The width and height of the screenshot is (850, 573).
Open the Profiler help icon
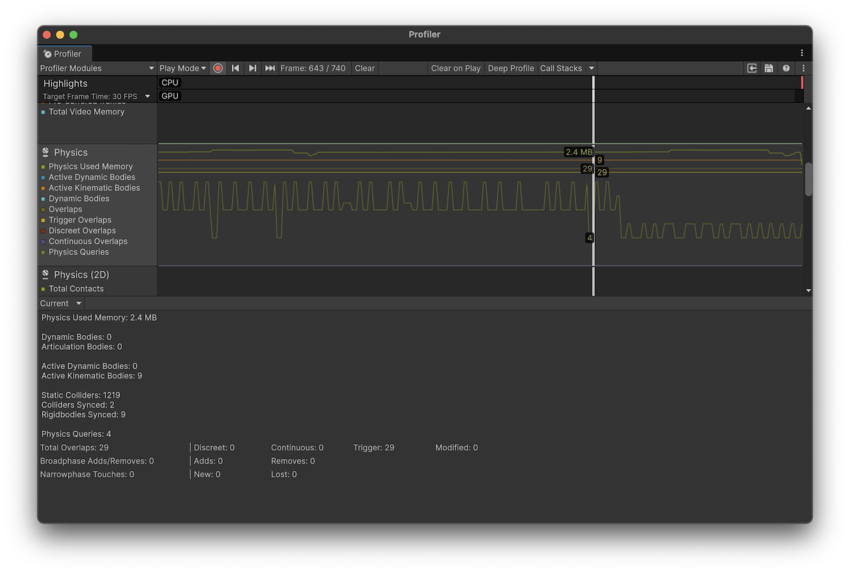point(786,68)
